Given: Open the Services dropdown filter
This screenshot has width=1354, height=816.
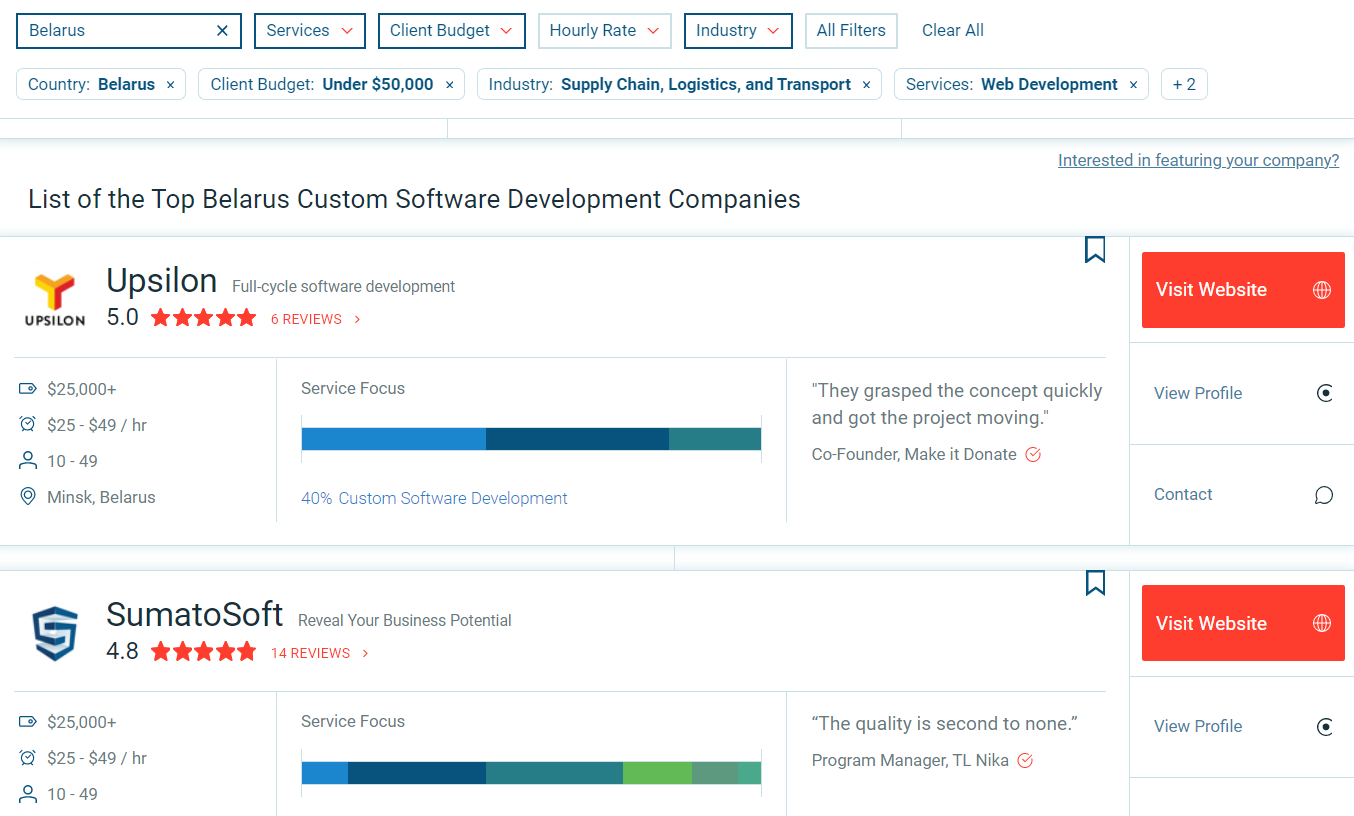Looking at the screenshot, I should pos(310,31).
